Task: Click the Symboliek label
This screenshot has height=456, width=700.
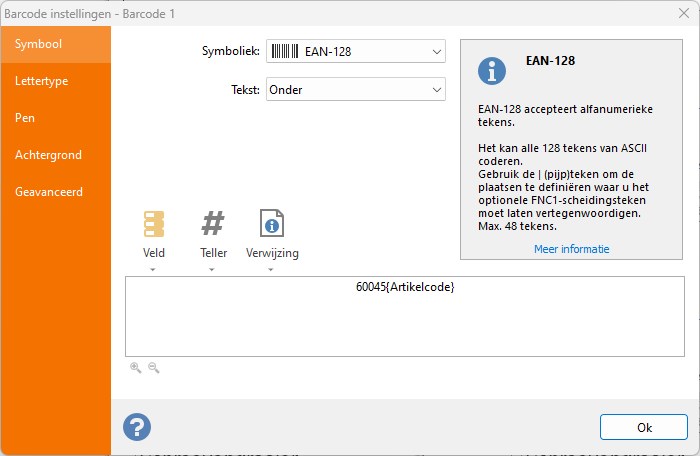Action: (230, 51)
